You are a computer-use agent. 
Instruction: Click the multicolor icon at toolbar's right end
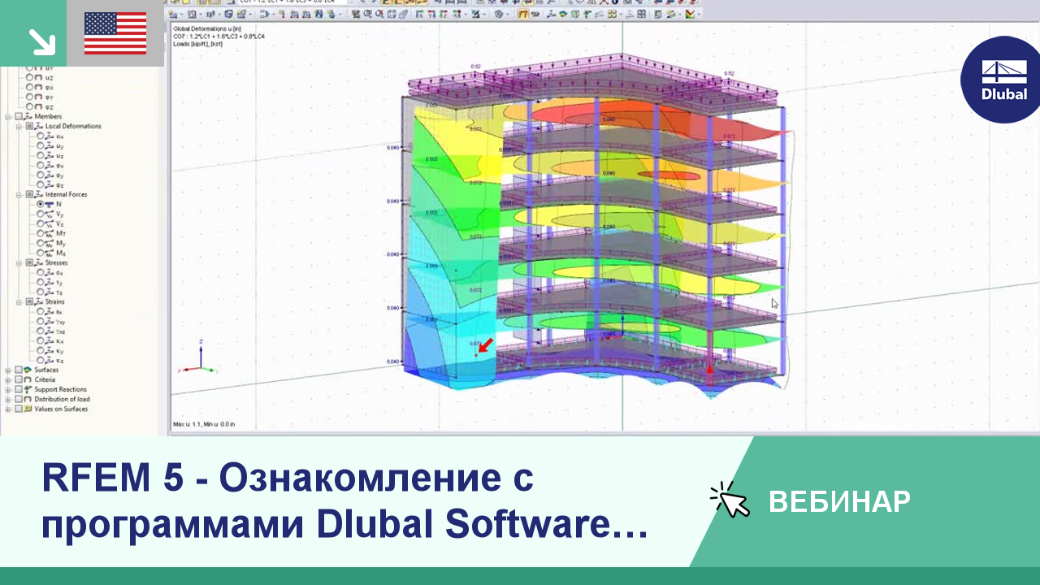coord(690,14)
